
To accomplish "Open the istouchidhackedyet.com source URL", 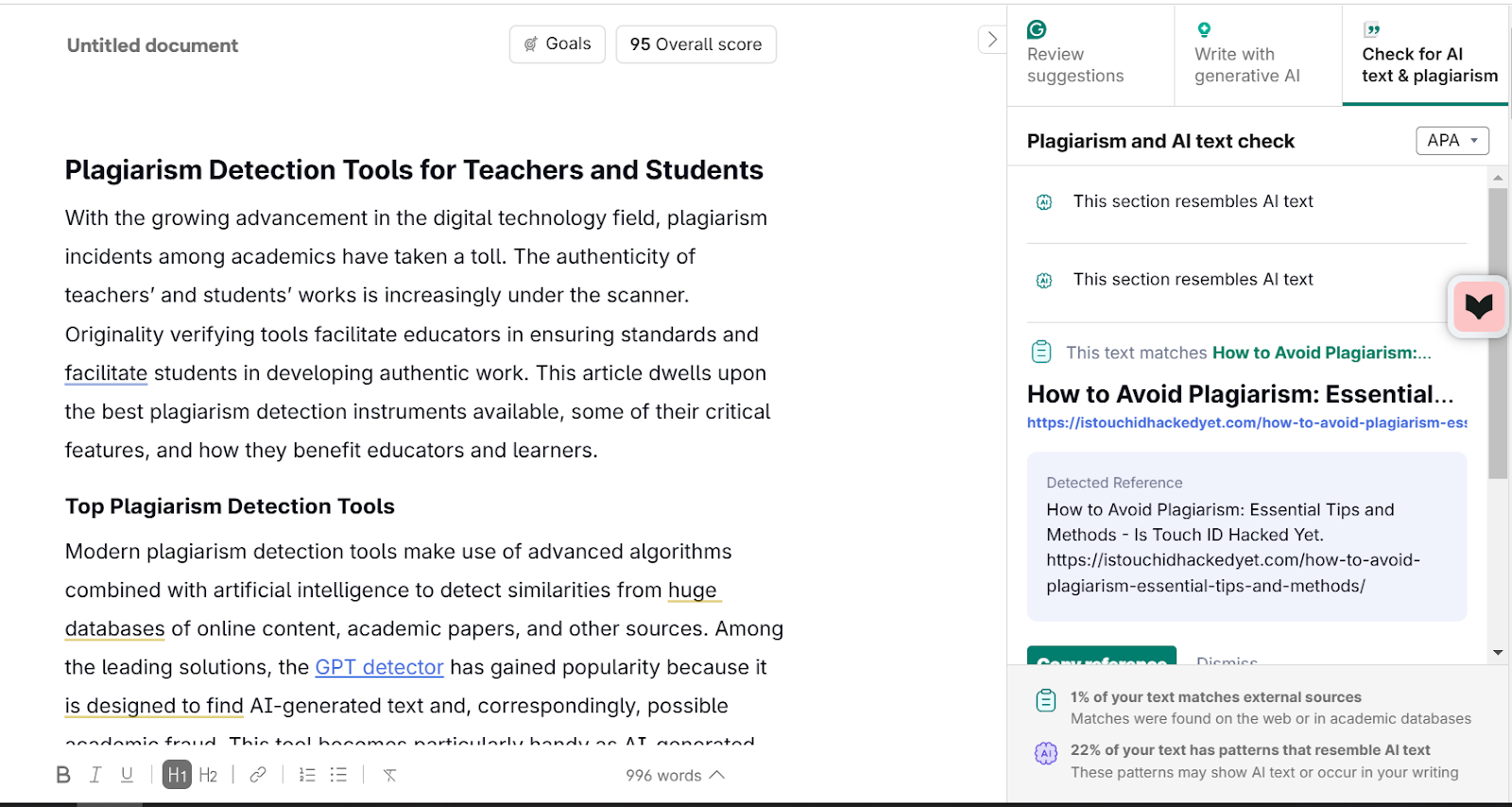I will tap(1246, 422).
